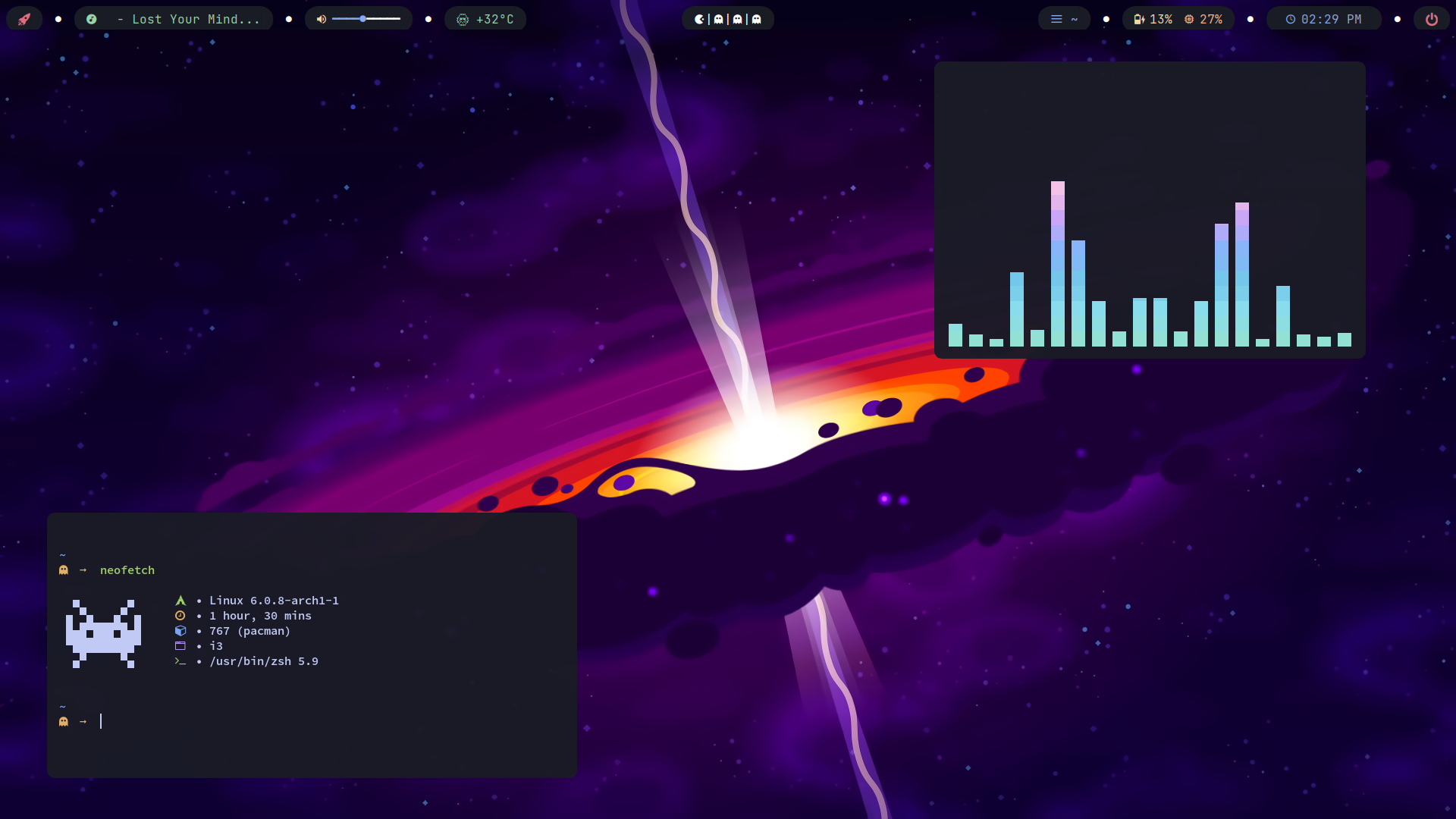Focus the terminal prompt cursor line
Screen dimensions: 1456x819
point(101,721)
